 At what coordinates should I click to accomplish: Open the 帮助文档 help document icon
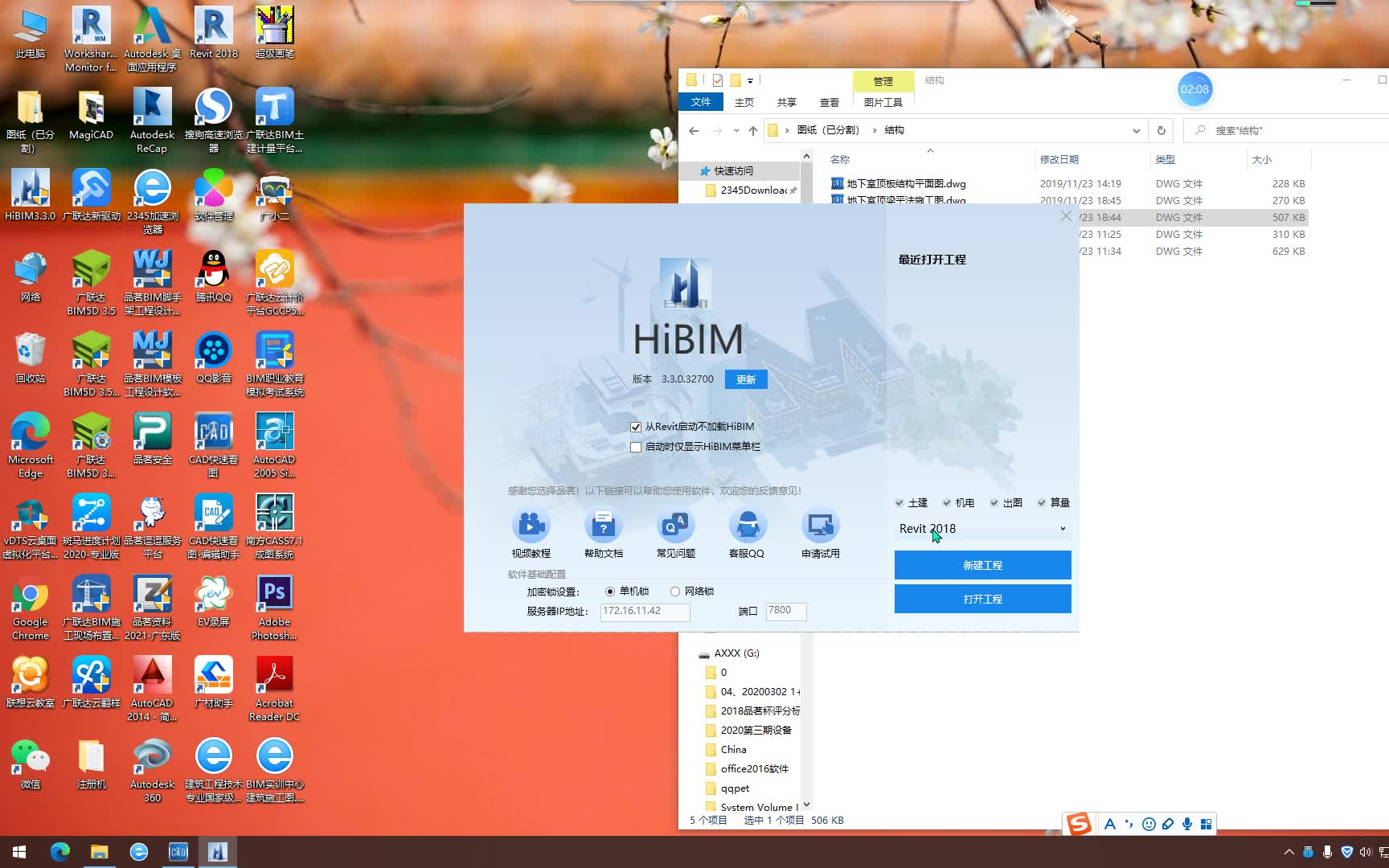[x=603, y=526]
